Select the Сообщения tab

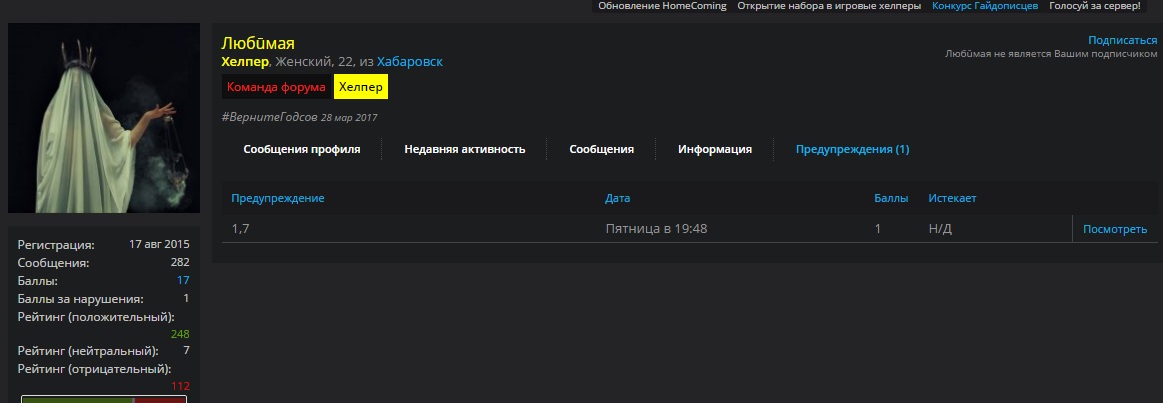(601, 149)
